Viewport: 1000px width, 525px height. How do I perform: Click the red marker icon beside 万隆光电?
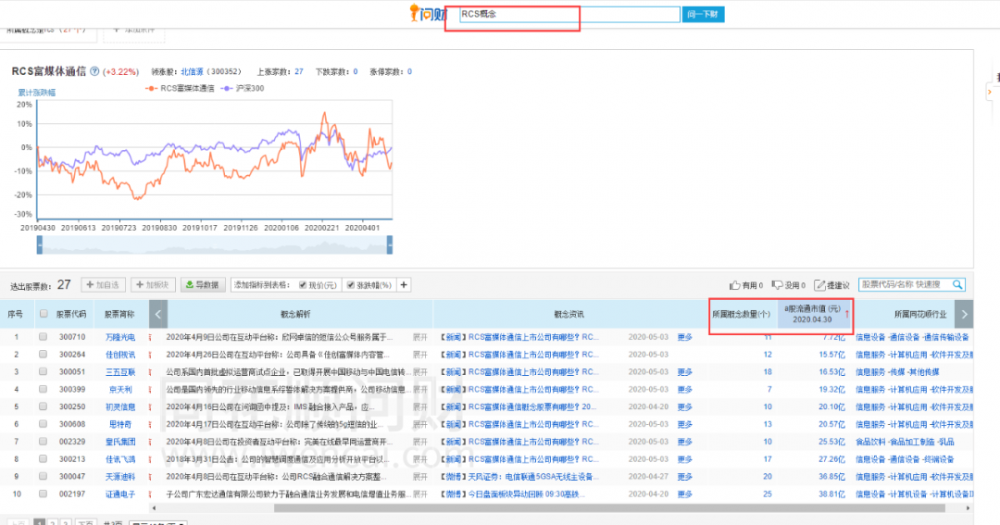(150, 337)
